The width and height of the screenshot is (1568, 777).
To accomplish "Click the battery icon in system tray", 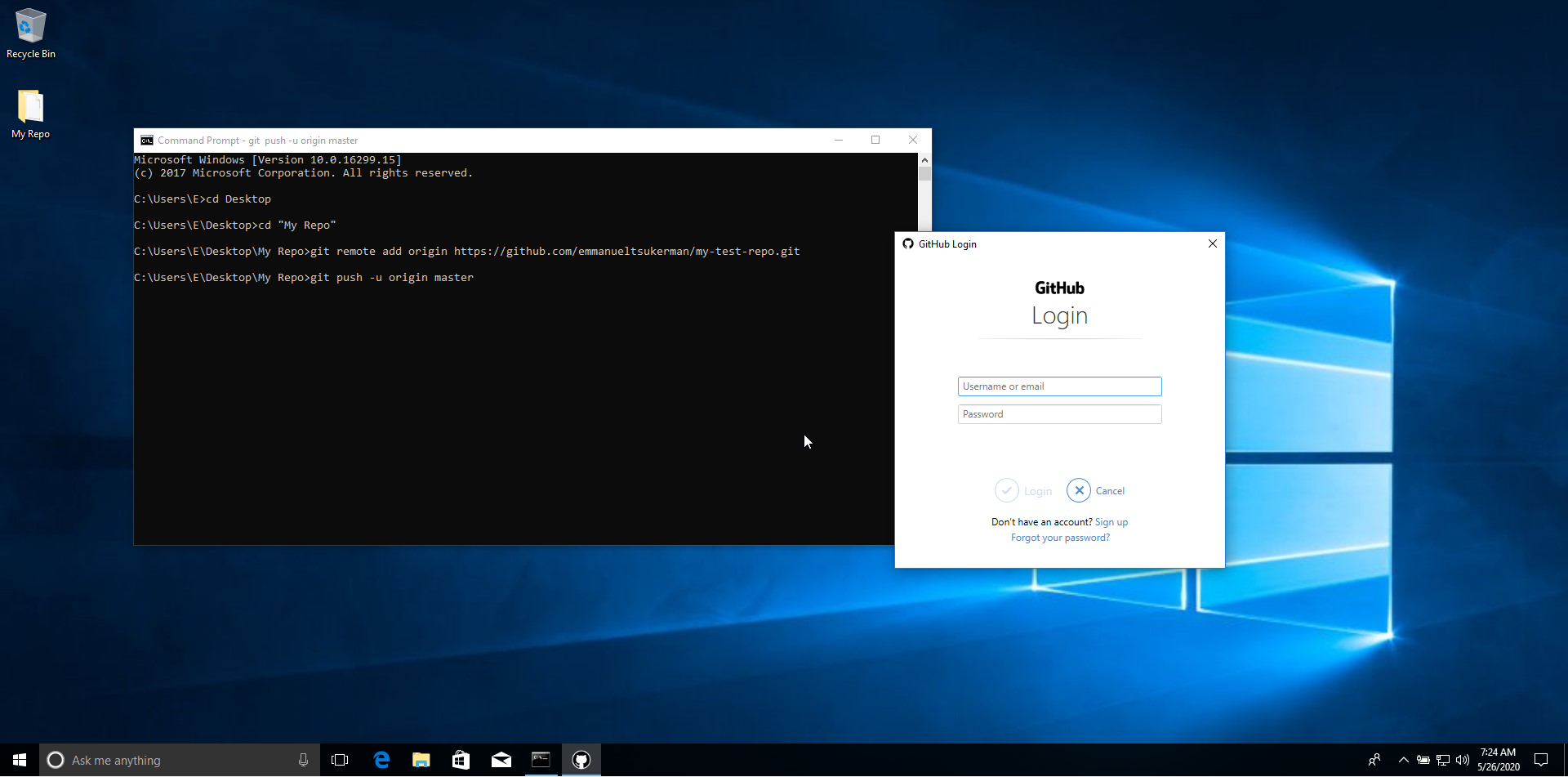I will pos(1423,760).
